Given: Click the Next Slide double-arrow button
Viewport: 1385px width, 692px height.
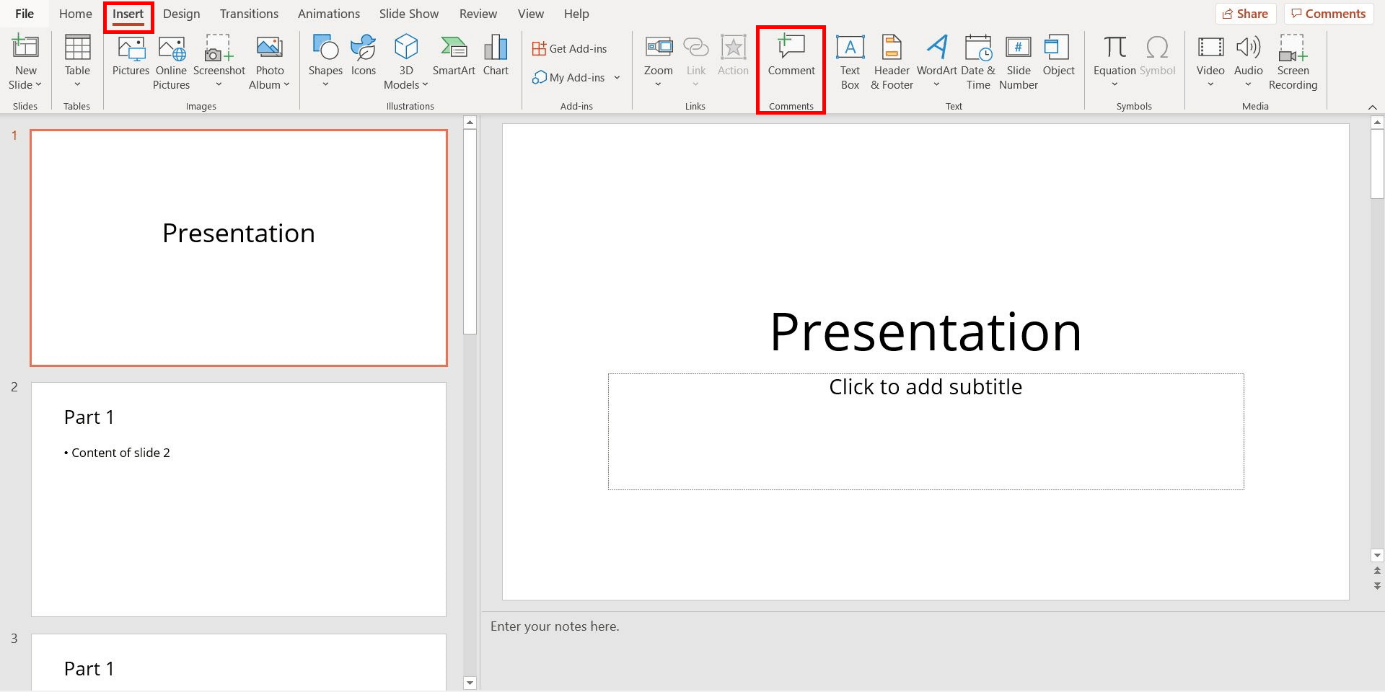Looking at the screenshot, I should (x=1377, y=586).
